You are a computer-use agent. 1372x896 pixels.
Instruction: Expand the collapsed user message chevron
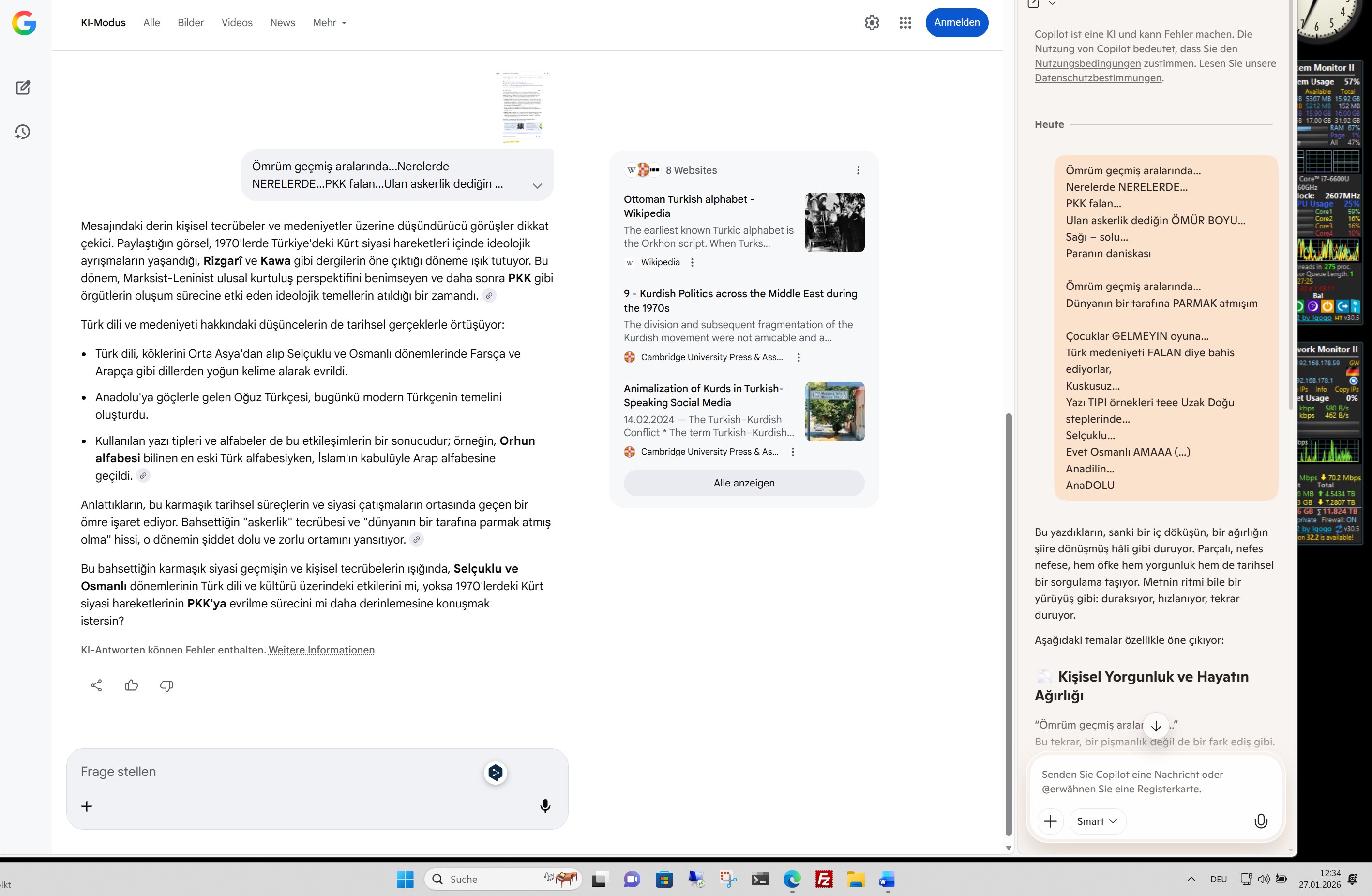(x=537, y=186)
